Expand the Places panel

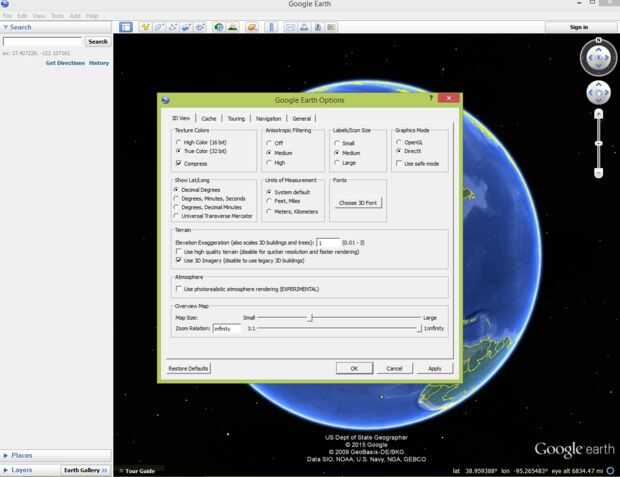point(6,455)
